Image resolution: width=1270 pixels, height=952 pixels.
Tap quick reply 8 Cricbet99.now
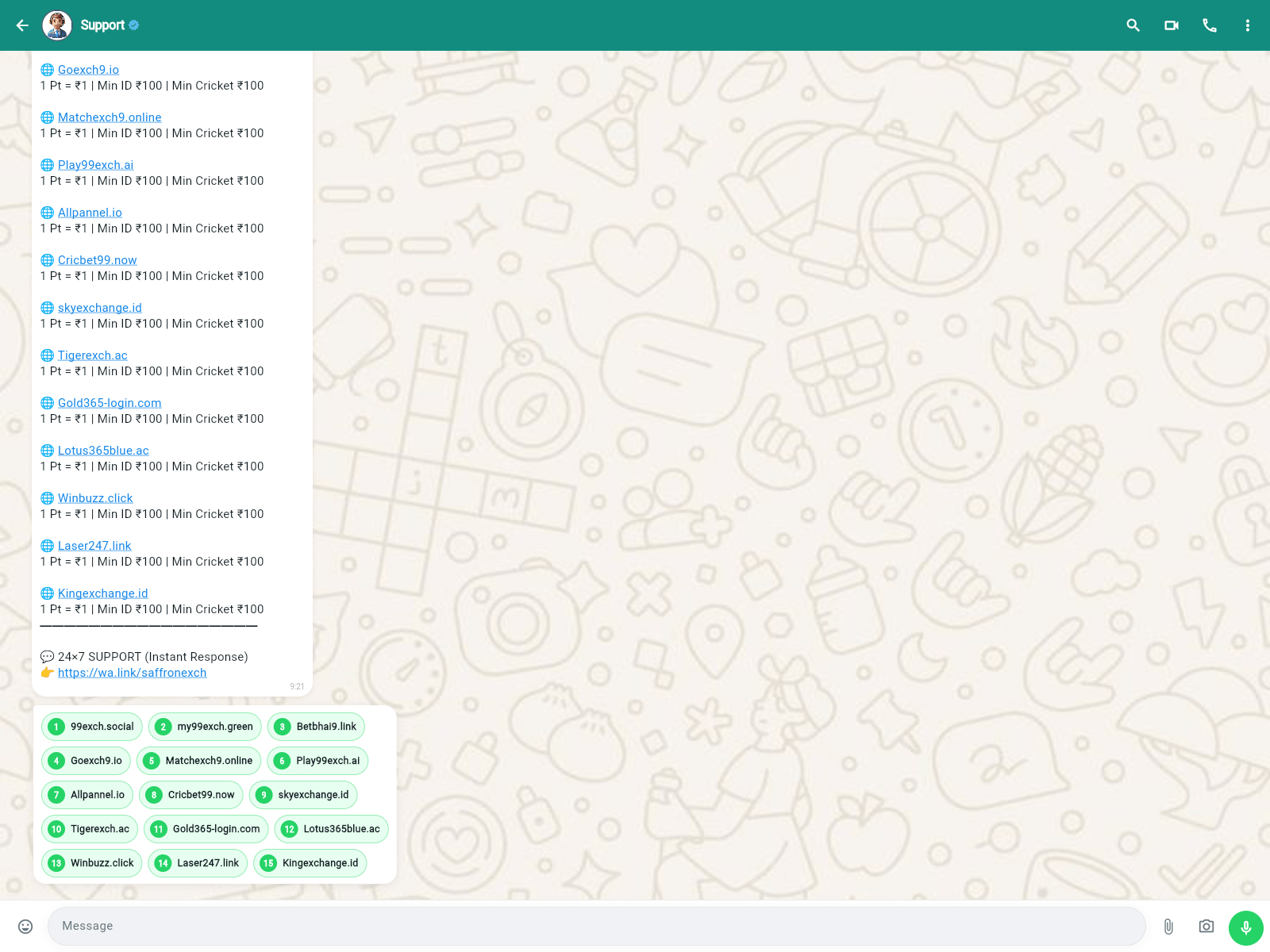pos(190,795)
